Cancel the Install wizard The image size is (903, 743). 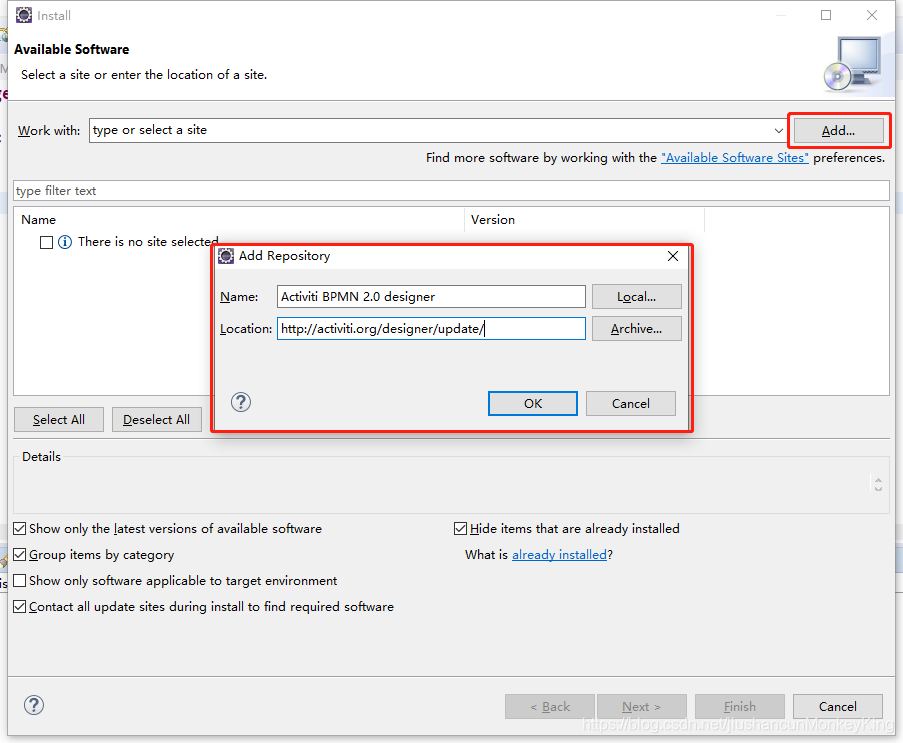pos(837,707)
